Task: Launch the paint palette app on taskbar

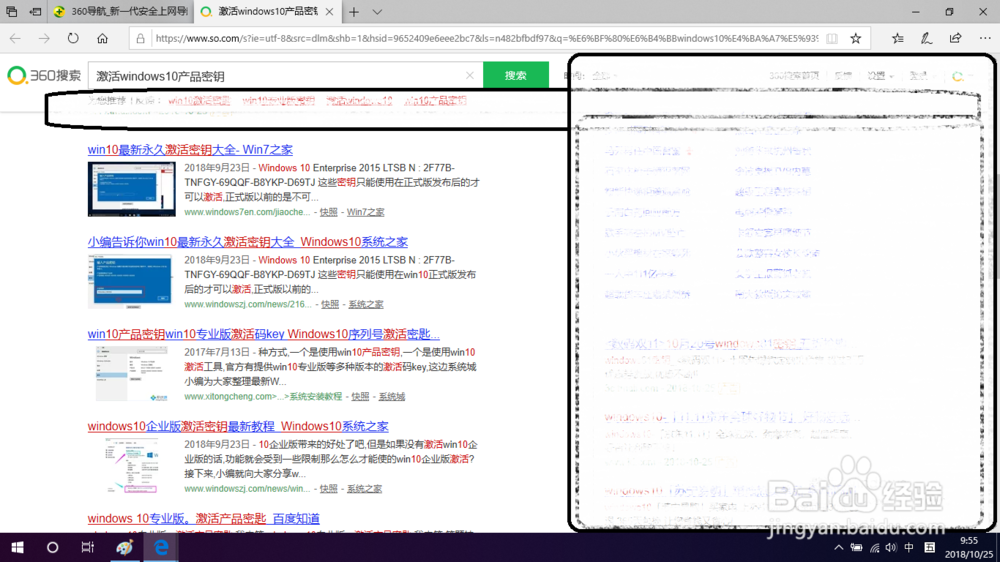Action: click(x=124, y=547)
